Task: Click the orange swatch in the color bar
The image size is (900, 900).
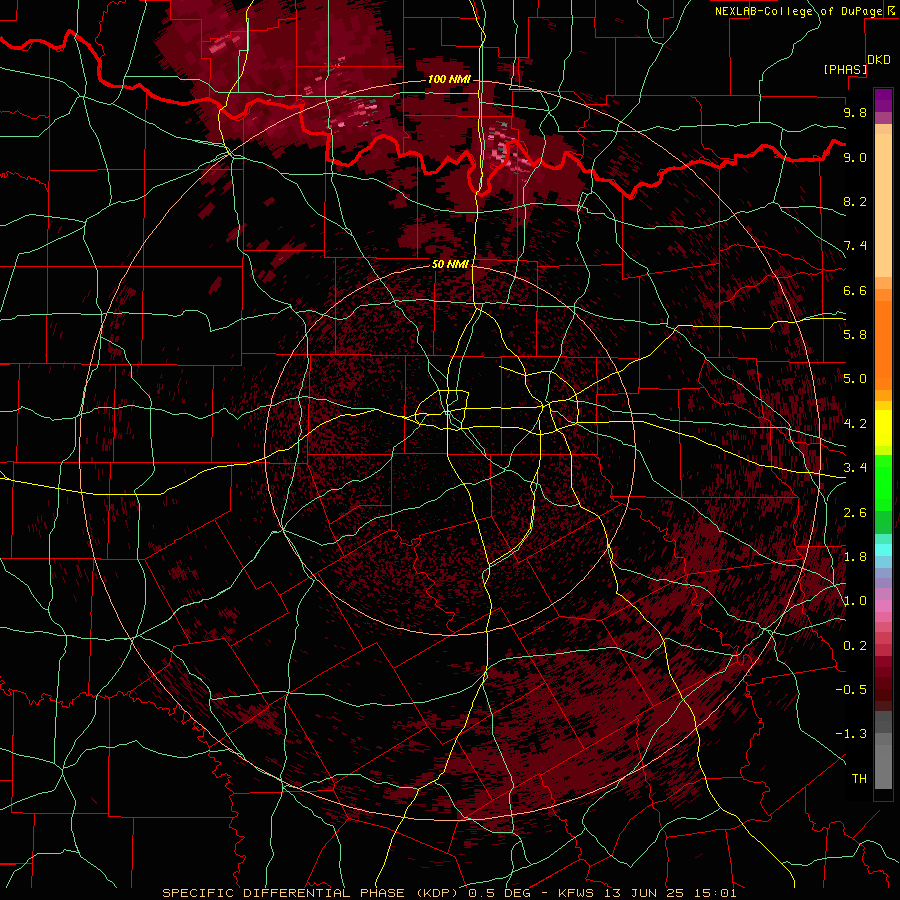Action: 883,339
